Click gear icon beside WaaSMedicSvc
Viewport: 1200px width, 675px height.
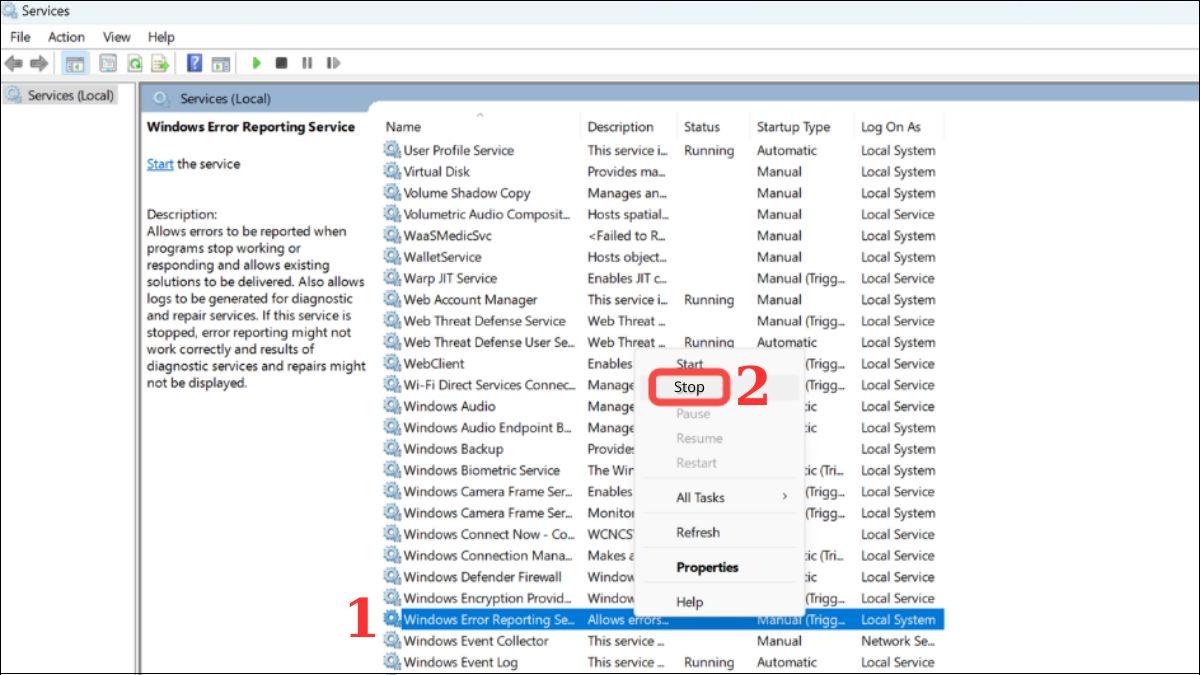[391, 235]
